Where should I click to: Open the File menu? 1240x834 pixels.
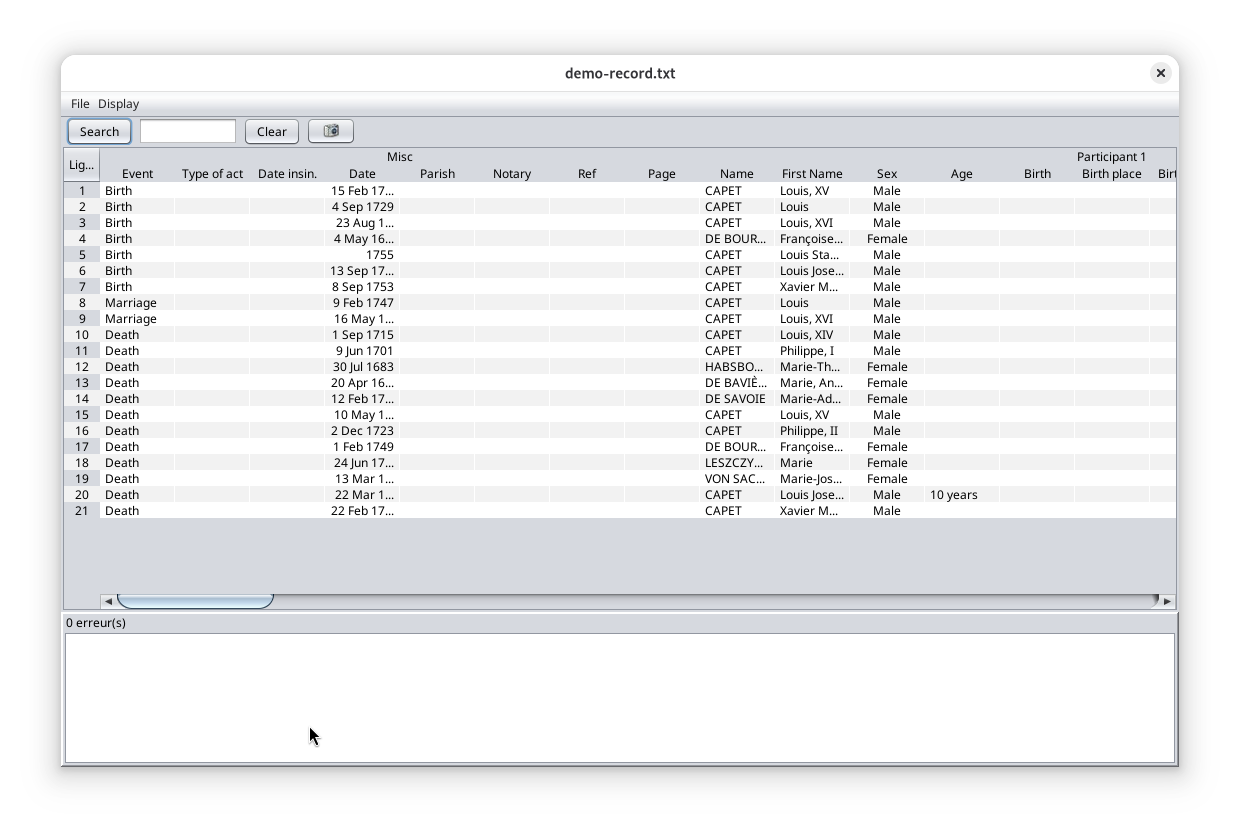click(x=80, y=104)
